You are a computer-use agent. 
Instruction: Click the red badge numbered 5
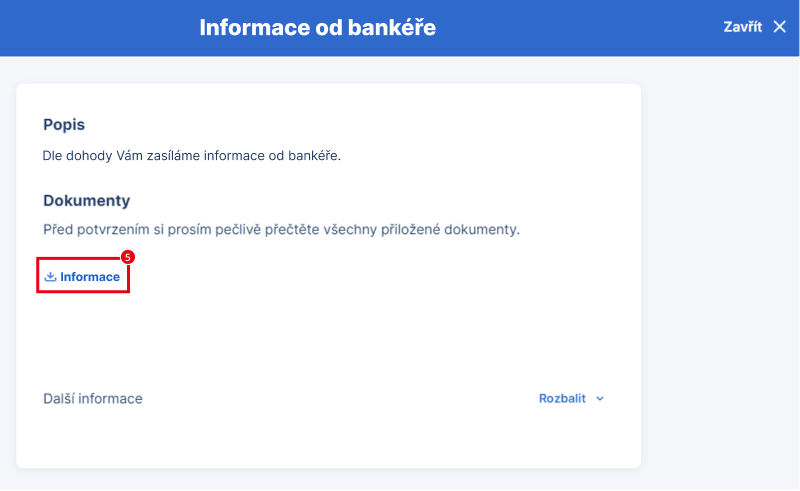coord(128,257)
